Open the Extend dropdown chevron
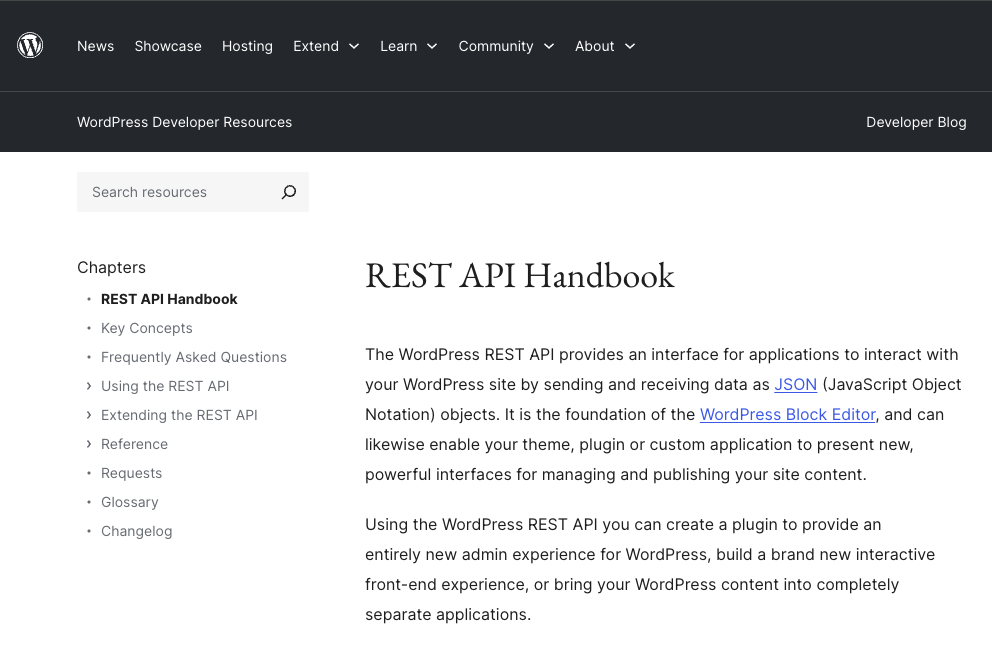This screenshot has height=651, width=992. coord(354,46)
